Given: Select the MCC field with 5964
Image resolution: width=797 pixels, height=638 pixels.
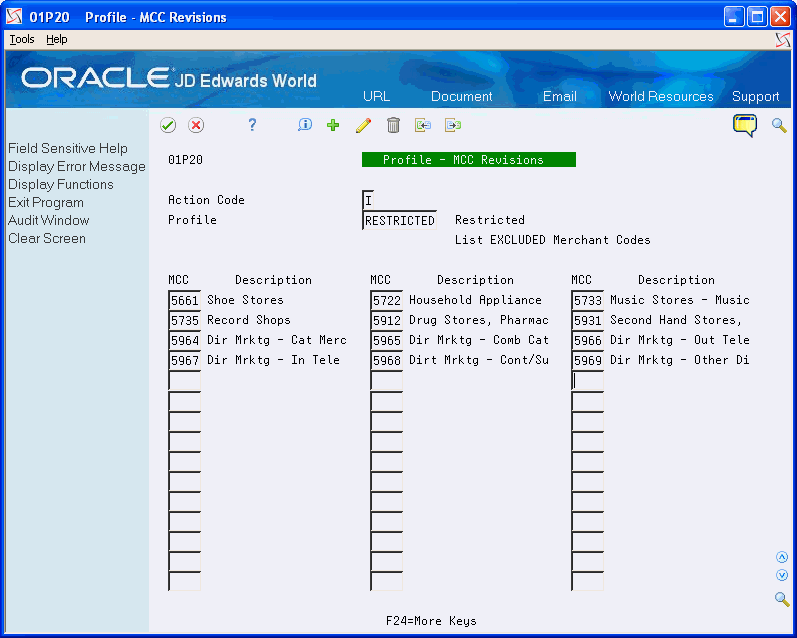Looking at the screenshot, I should 185,340.
